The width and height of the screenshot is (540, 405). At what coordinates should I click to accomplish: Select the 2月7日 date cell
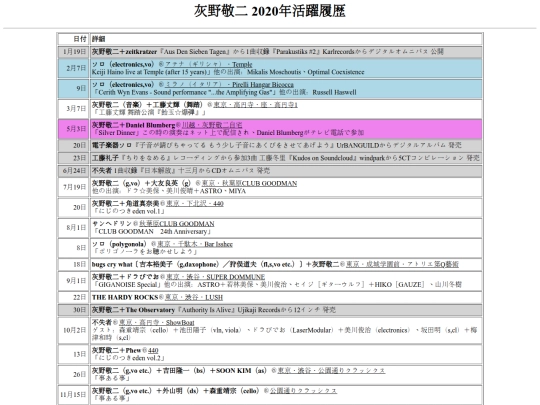74,68
